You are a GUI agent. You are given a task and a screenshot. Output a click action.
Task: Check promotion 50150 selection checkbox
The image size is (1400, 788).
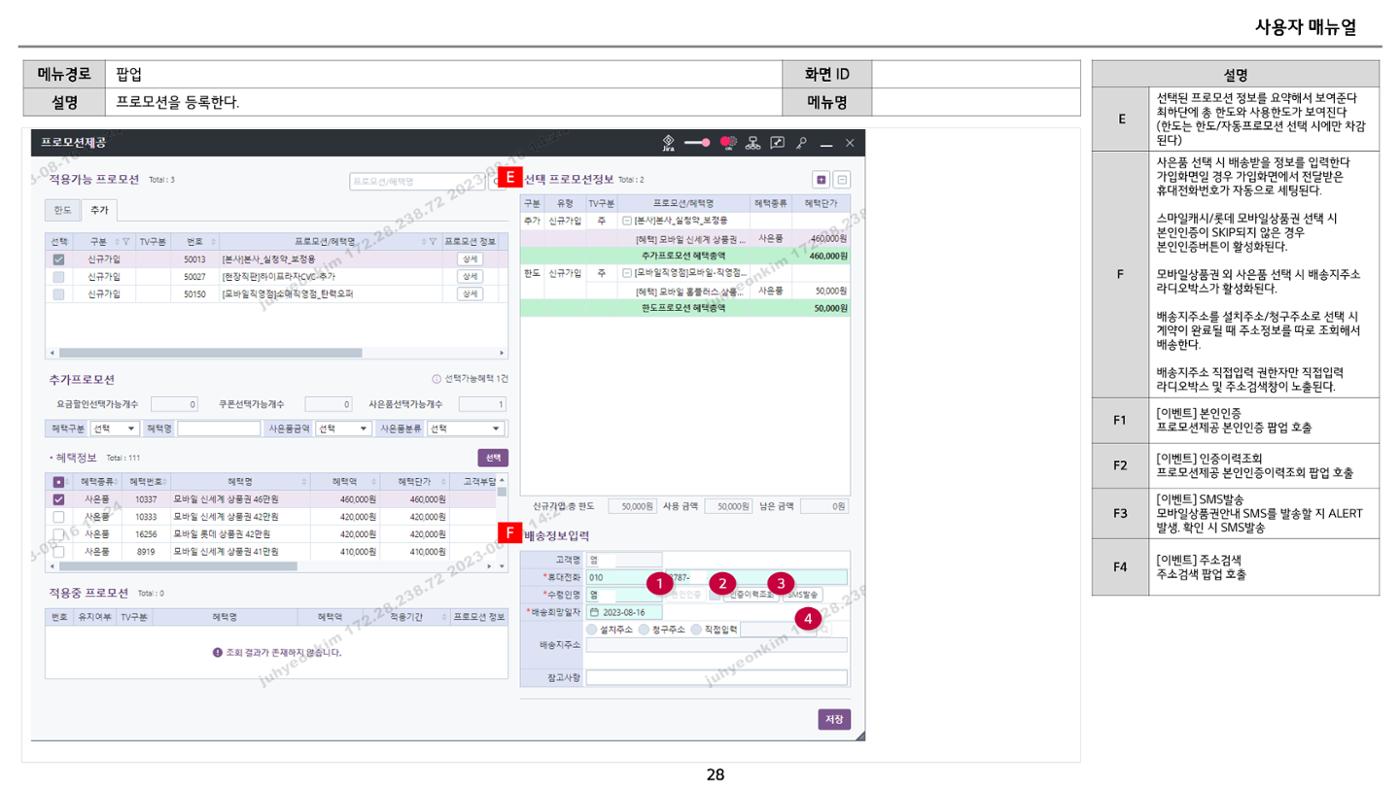pos(59,294)
